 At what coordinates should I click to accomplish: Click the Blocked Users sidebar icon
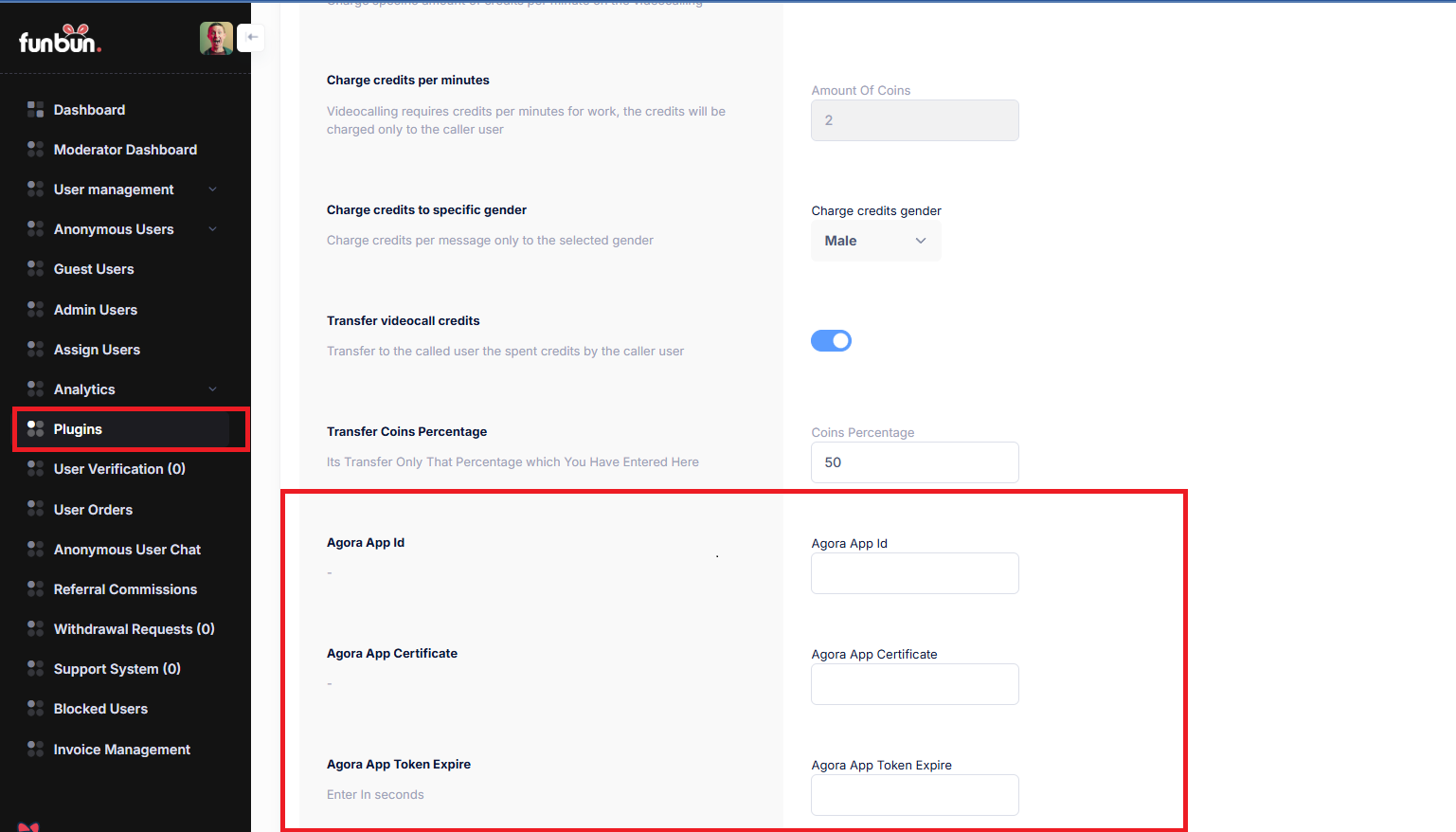(x=36, y=709)
